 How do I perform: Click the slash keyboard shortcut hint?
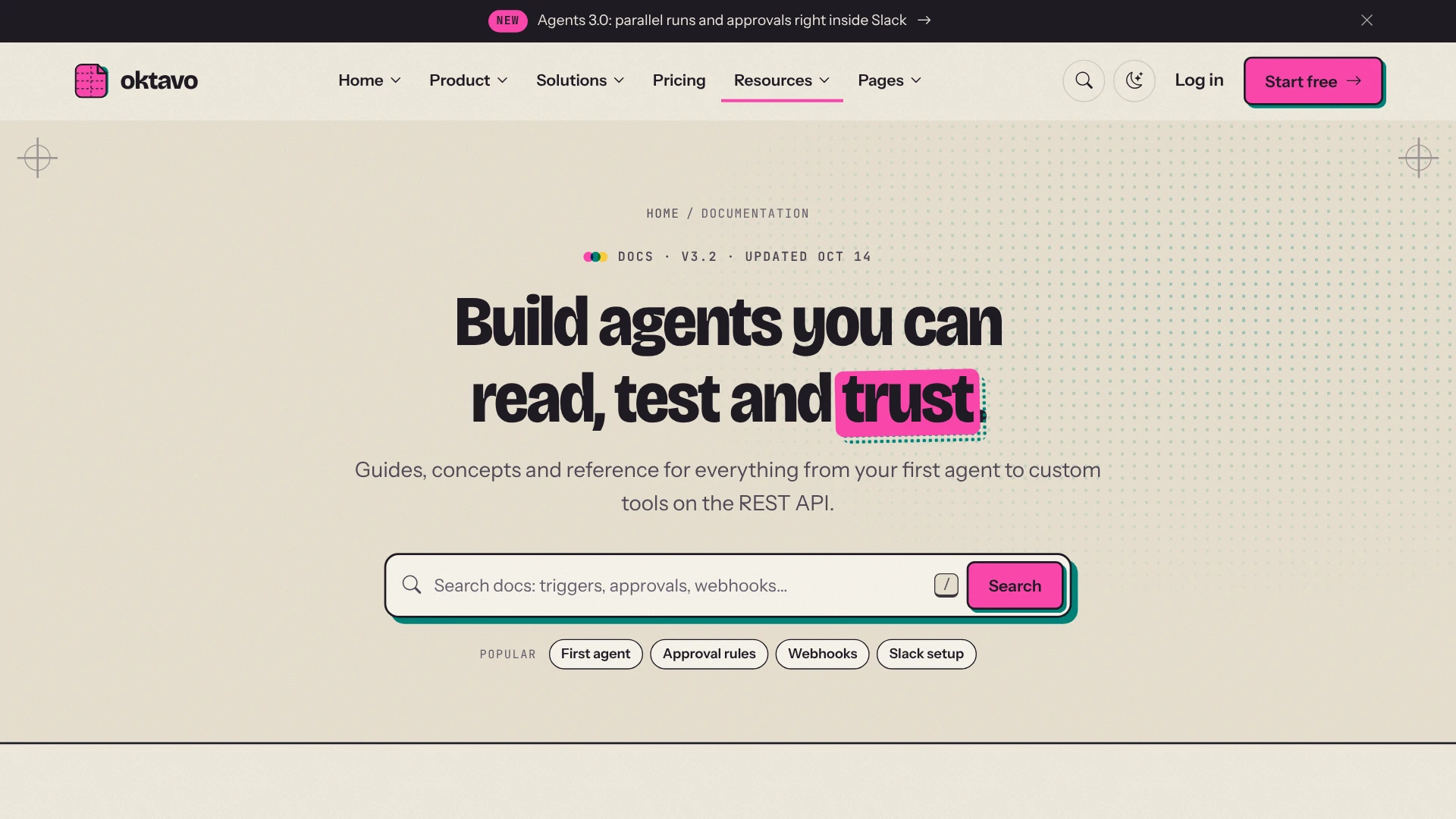946,585
